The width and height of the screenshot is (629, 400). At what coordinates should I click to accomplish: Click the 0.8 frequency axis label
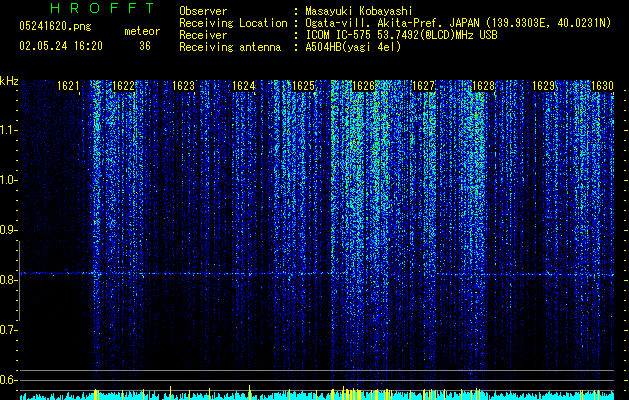pos(8,280)
